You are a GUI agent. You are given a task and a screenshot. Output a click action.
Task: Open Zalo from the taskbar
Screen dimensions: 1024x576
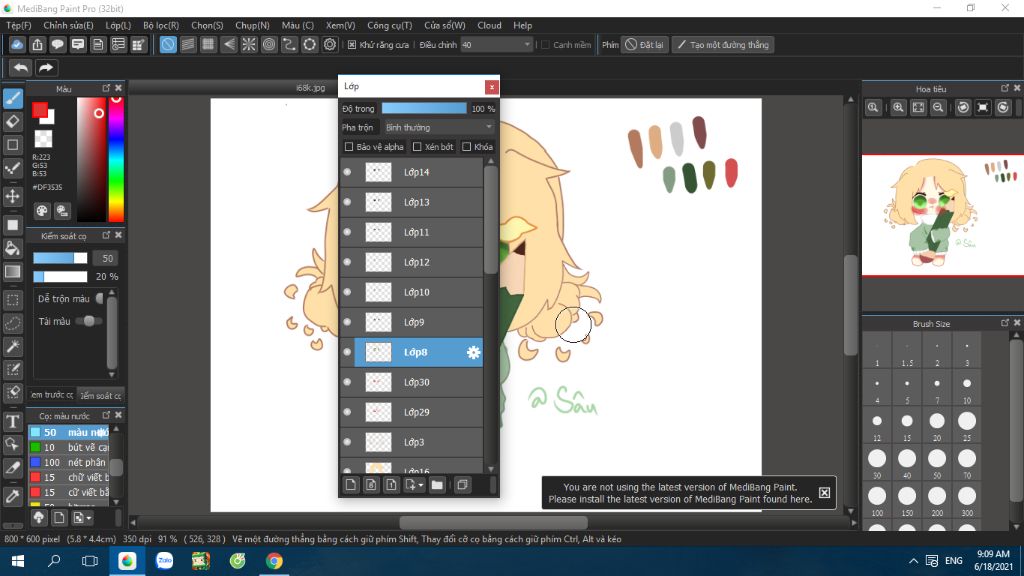tap(164, 561)
